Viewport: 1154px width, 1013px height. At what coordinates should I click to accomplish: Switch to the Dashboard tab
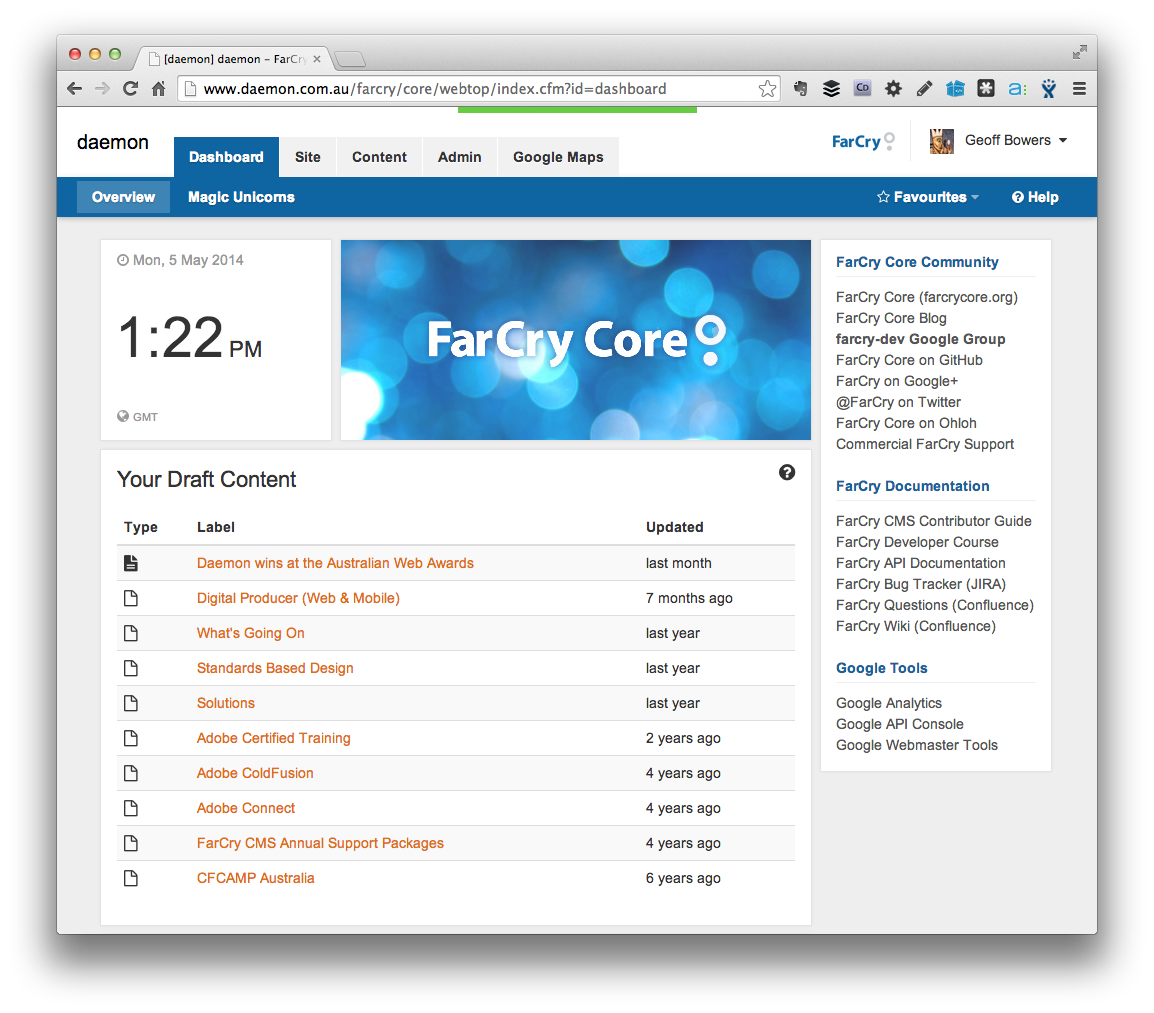click(x=226, y=157)
